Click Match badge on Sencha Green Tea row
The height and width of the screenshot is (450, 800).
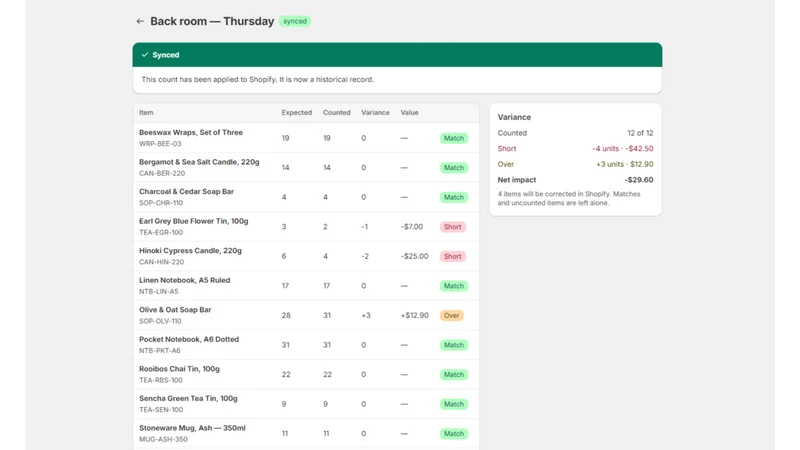click(x=454, y=405)
